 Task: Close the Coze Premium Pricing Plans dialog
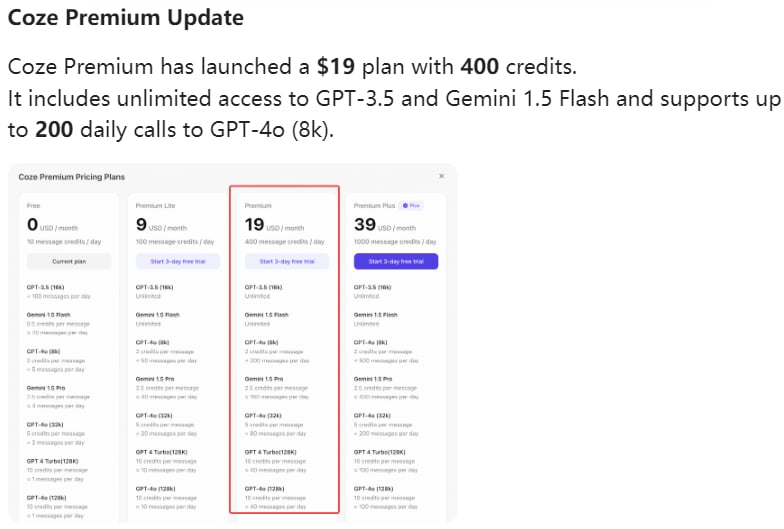click(442, 176)
